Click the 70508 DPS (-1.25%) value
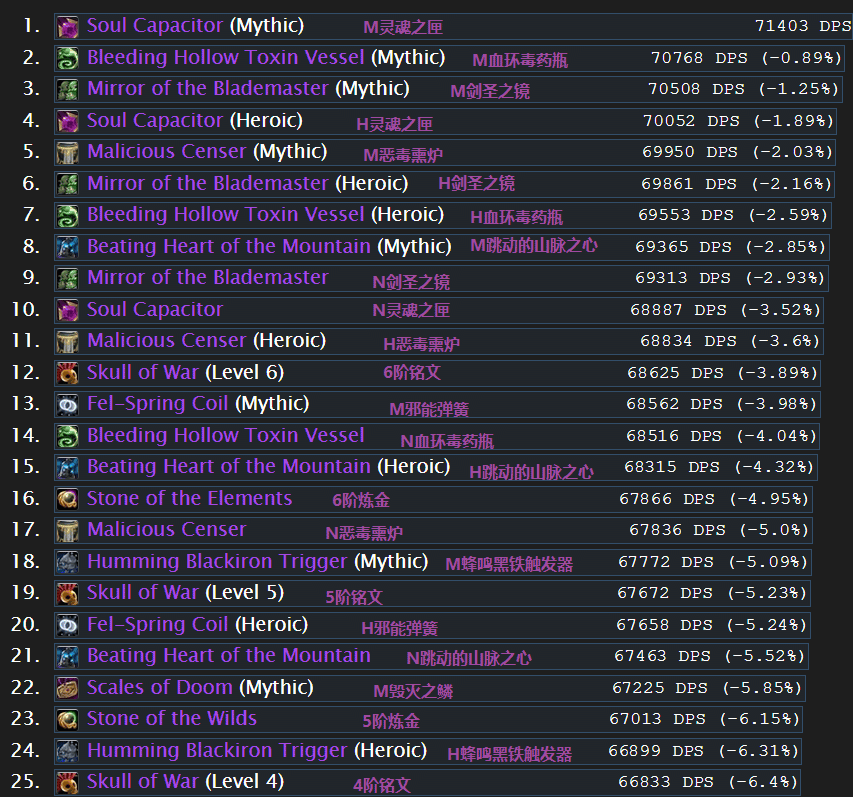The width and height of the screenshot is (853, 797). point(743,89)
